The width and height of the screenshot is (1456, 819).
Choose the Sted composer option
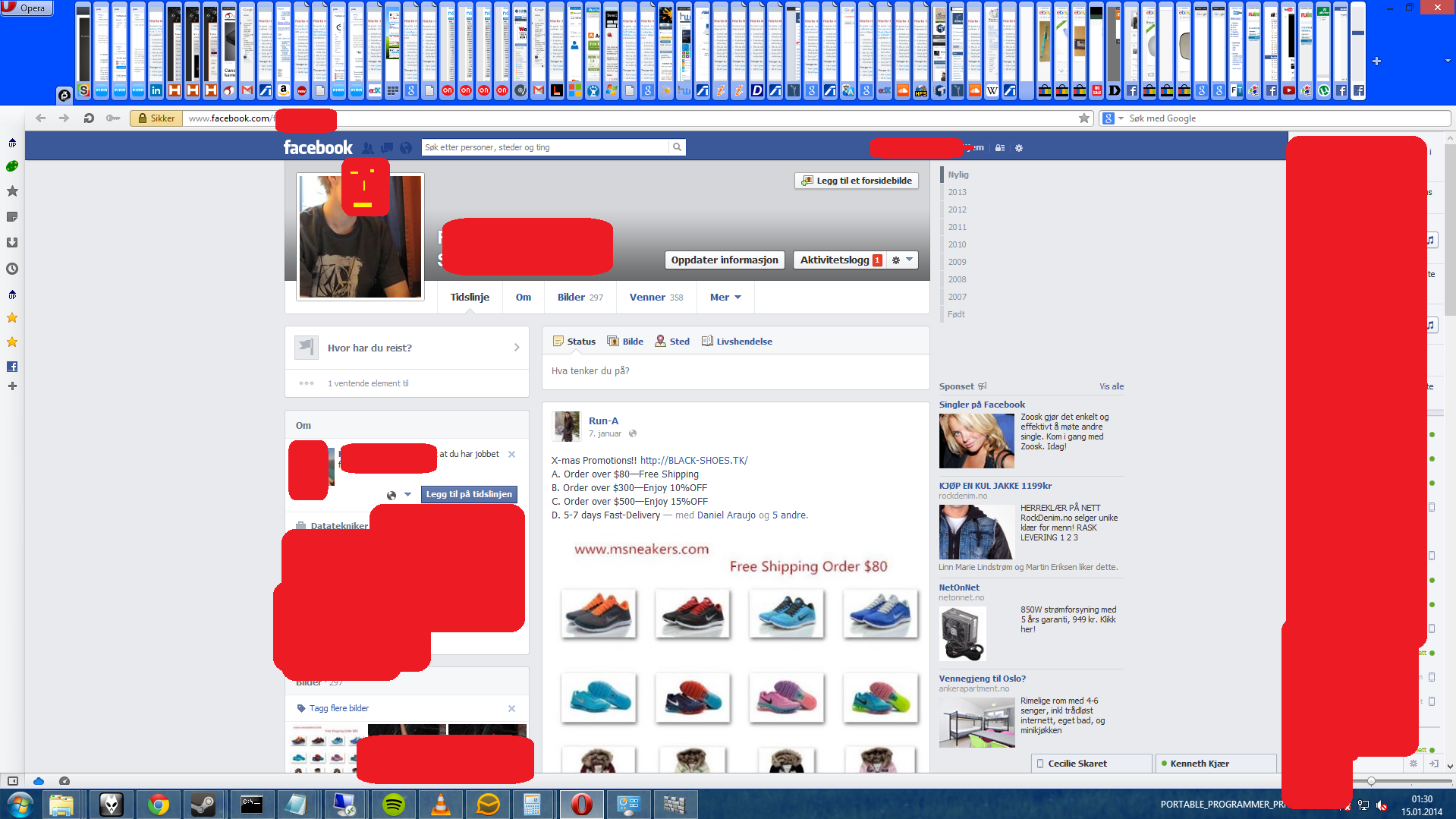click(x=672, y=342)
